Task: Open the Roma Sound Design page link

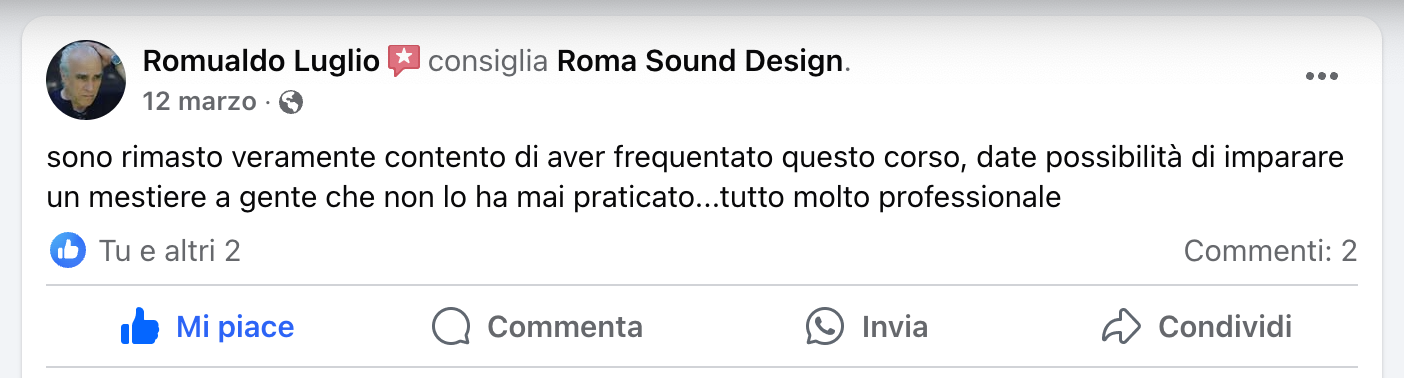Action: coord(700,62)
